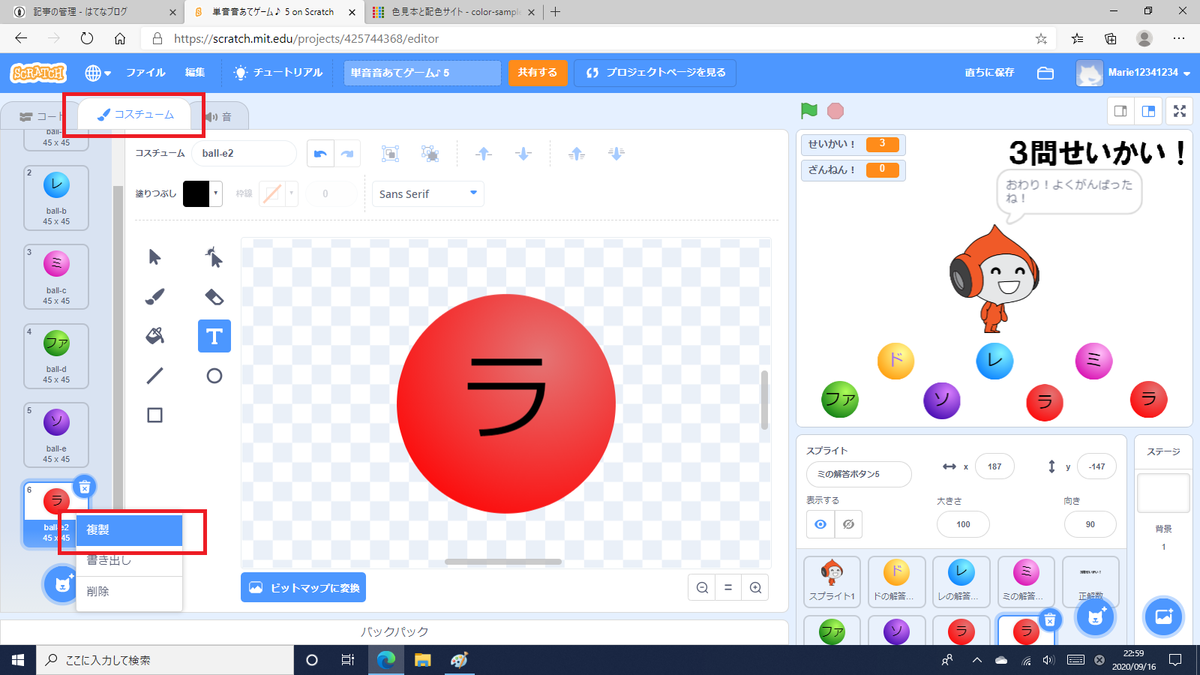
Task: Show sprite using the eye icon
Action: pos(821,524)
